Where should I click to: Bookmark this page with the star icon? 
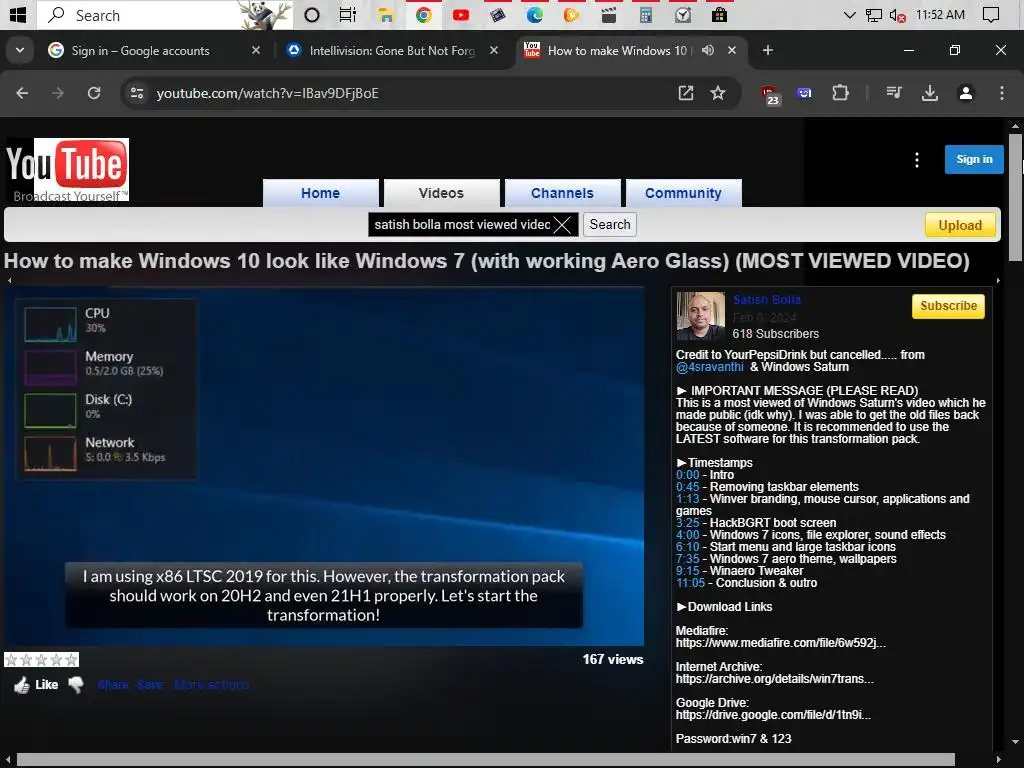(x=718, y=93)
